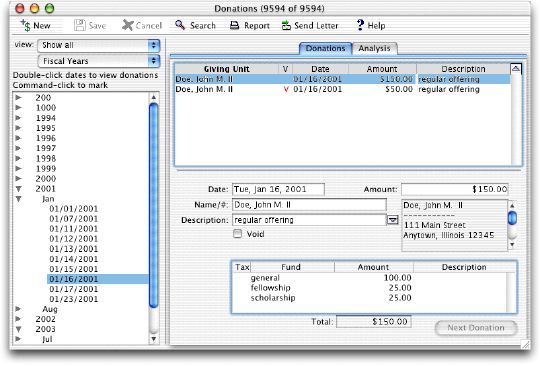Sort by Giving Unit column header
The width and height of the screenshot is (540, 366).
[x=227, y=69]
